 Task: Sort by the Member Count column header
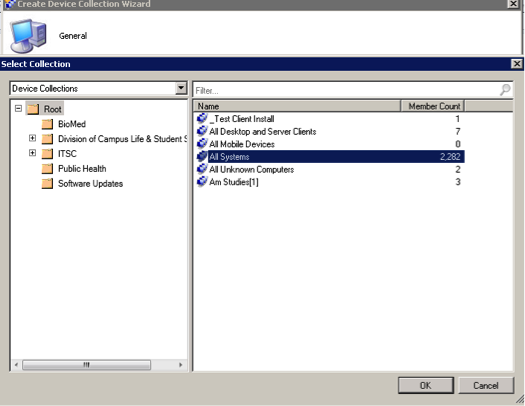pos(432,106)
